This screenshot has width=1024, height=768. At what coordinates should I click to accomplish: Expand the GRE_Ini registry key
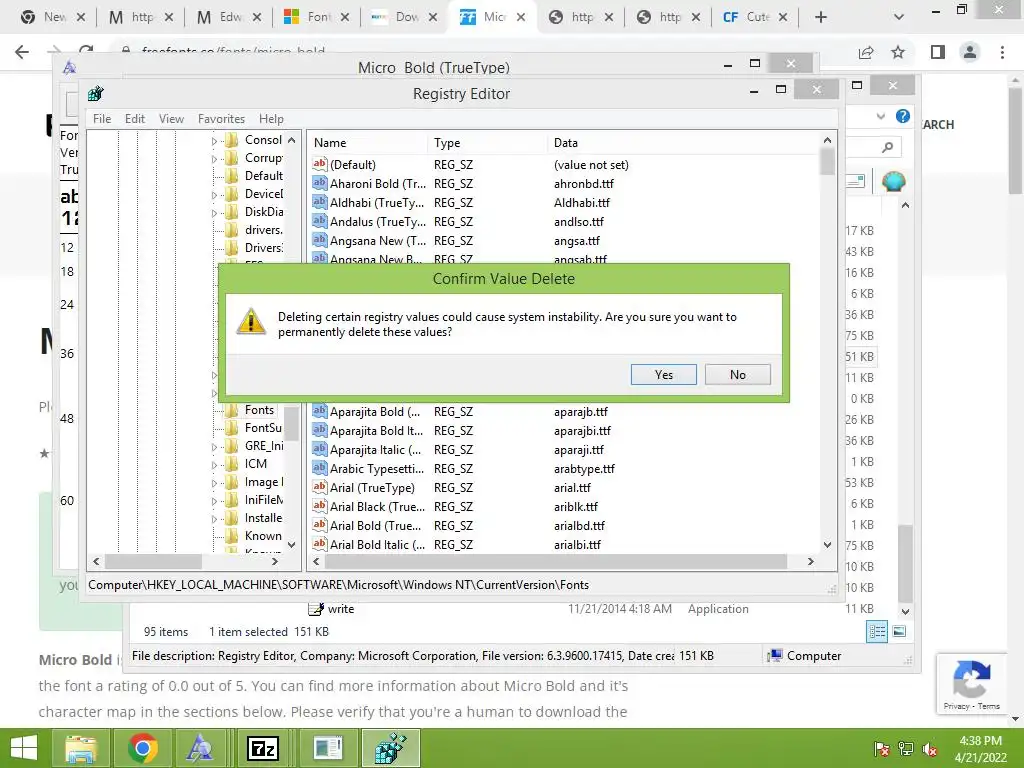point(214,447)
